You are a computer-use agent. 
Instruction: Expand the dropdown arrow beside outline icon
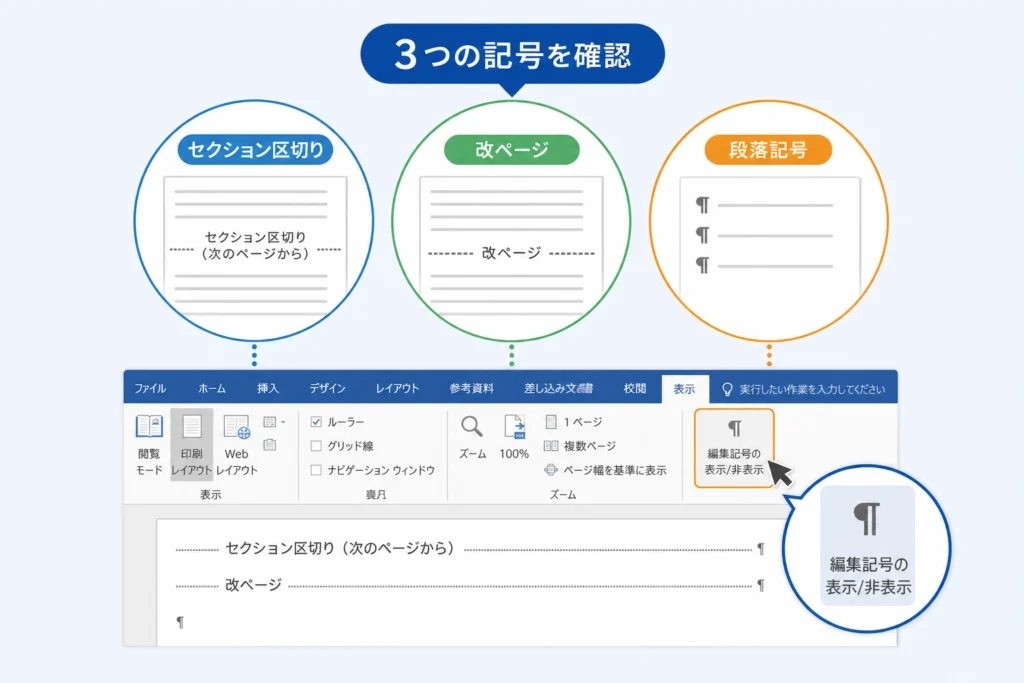pos(283,422)
